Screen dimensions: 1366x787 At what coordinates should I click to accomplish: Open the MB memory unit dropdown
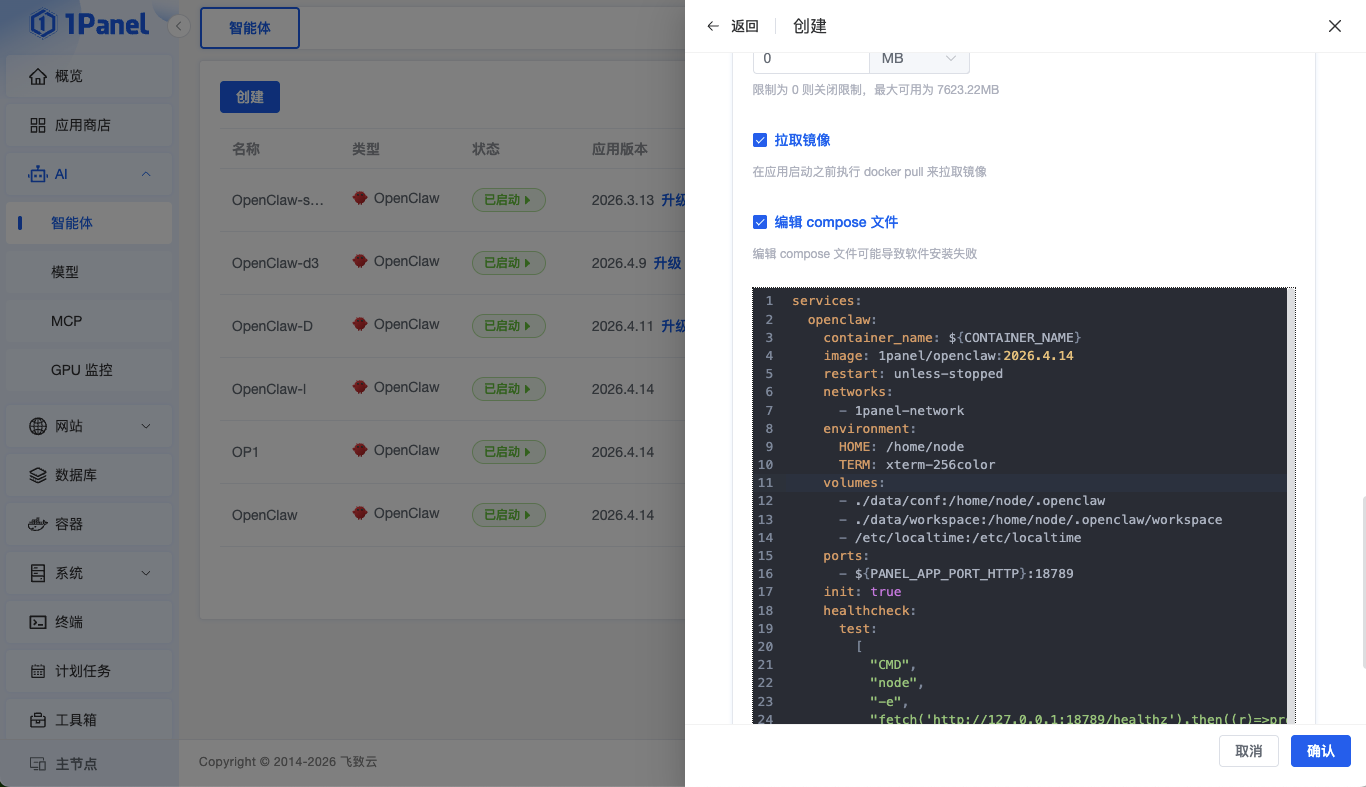(x=919, y=59)
